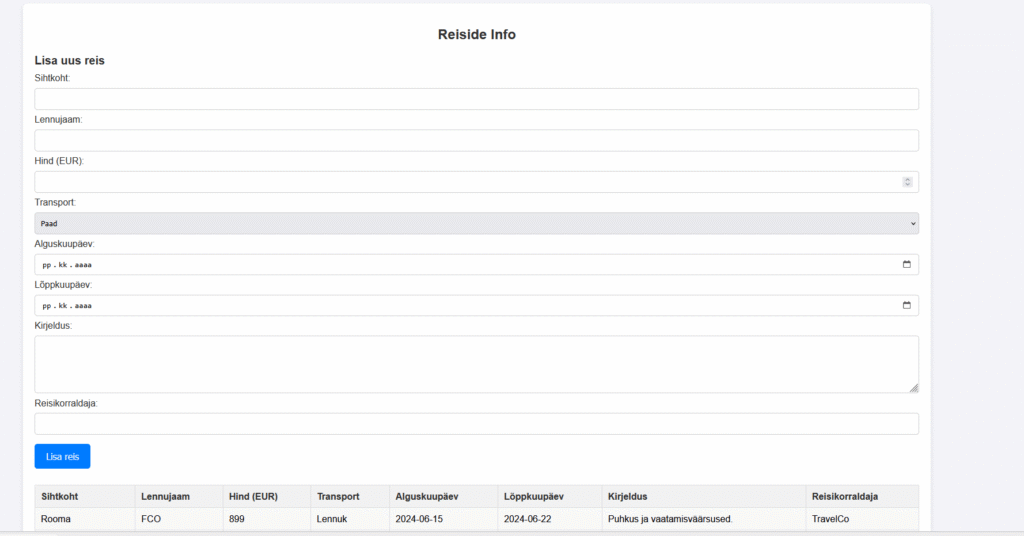Click the FCO airport cell in the table

(151, 519)
